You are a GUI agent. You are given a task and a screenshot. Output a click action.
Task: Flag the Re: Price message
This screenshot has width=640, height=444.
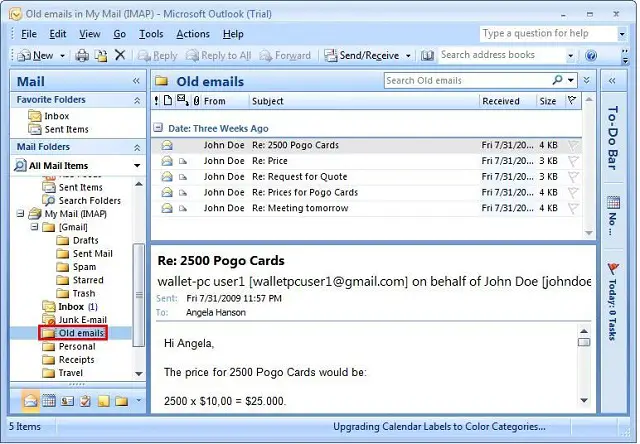coord(573,161)
